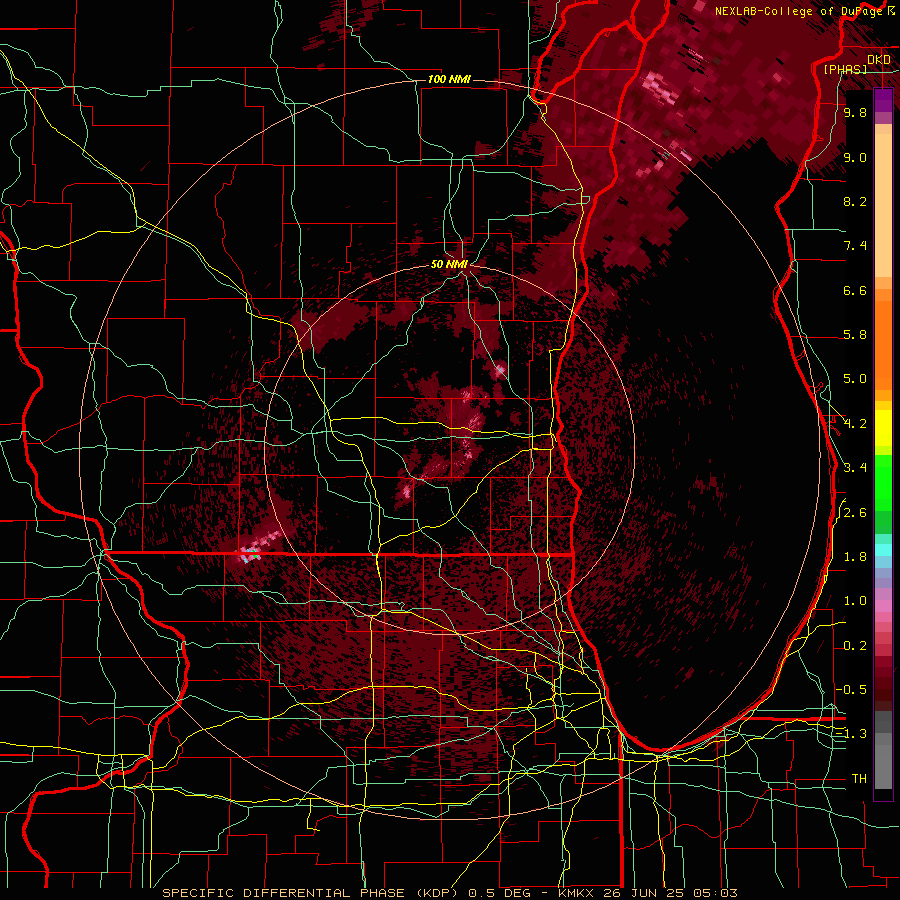The image size is (900, 900).
Task: Pick the dark orange band on the color bar
Action: tap(883, 344)
